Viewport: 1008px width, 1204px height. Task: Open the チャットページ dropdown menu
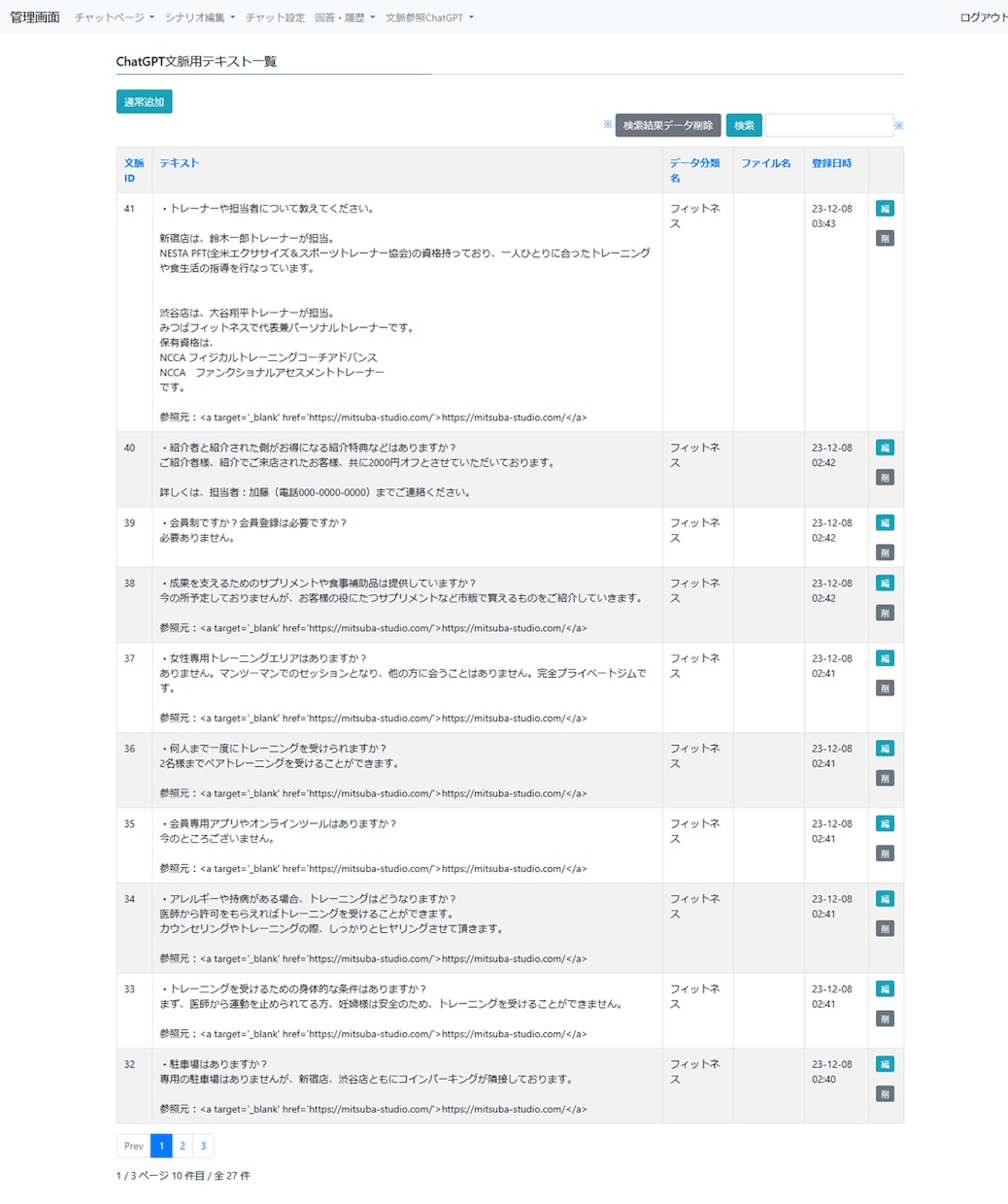(x=115, y=17)
